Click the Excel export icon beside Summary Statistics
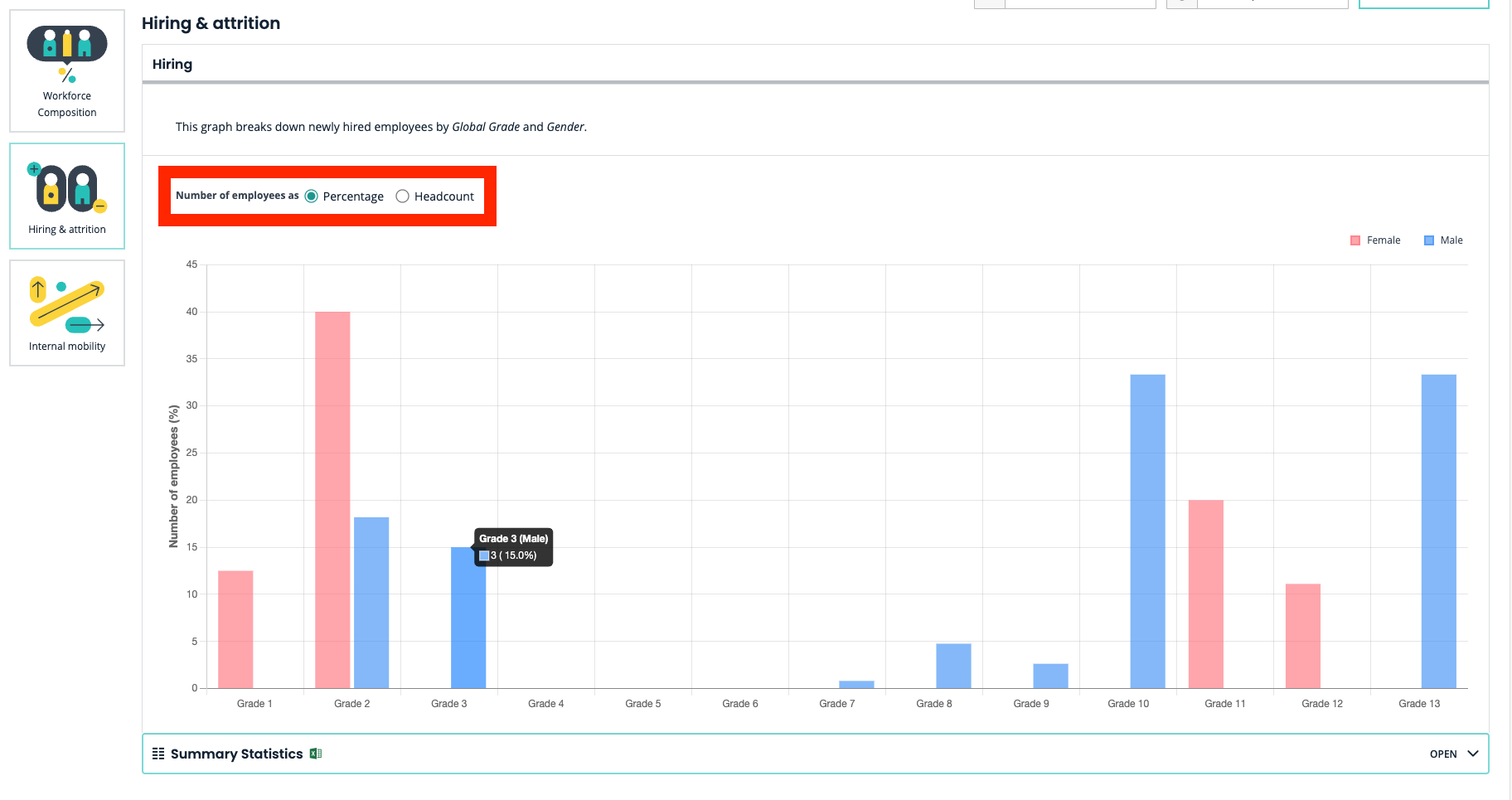The width and height of the screenshot is (1512, 800). click(x=316, y=754)
